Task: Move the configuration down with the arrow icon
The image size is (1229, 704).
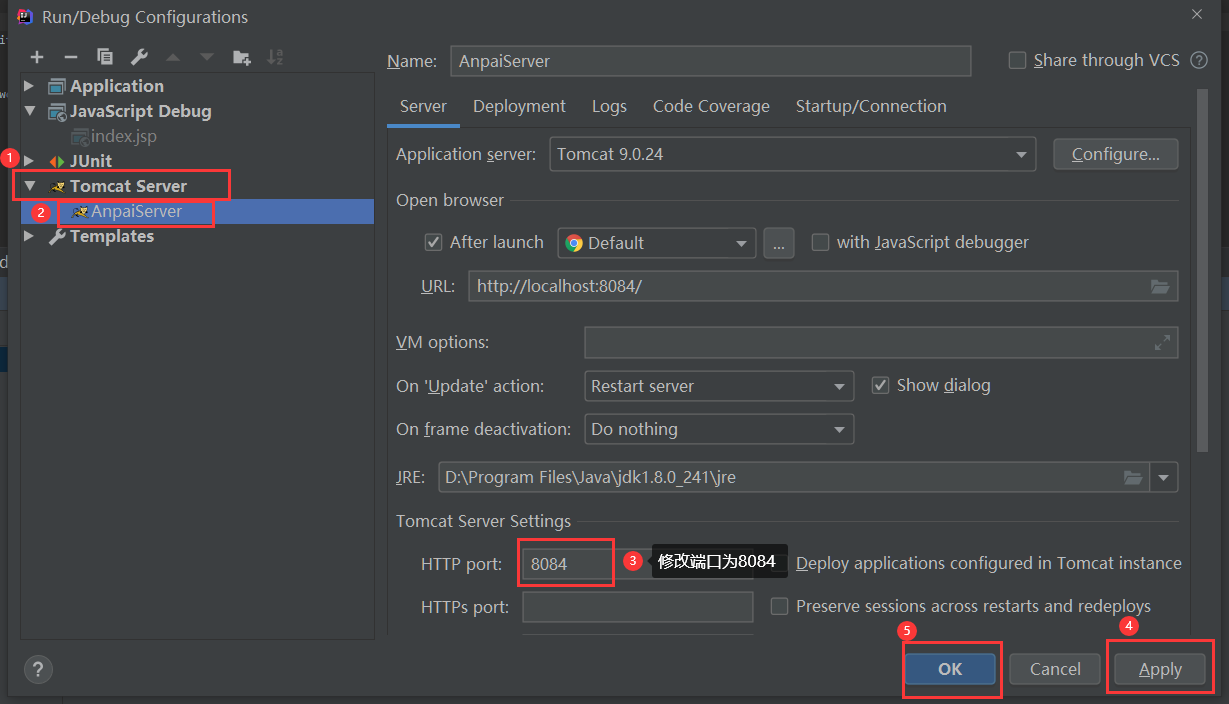Action: coord(207,58)
